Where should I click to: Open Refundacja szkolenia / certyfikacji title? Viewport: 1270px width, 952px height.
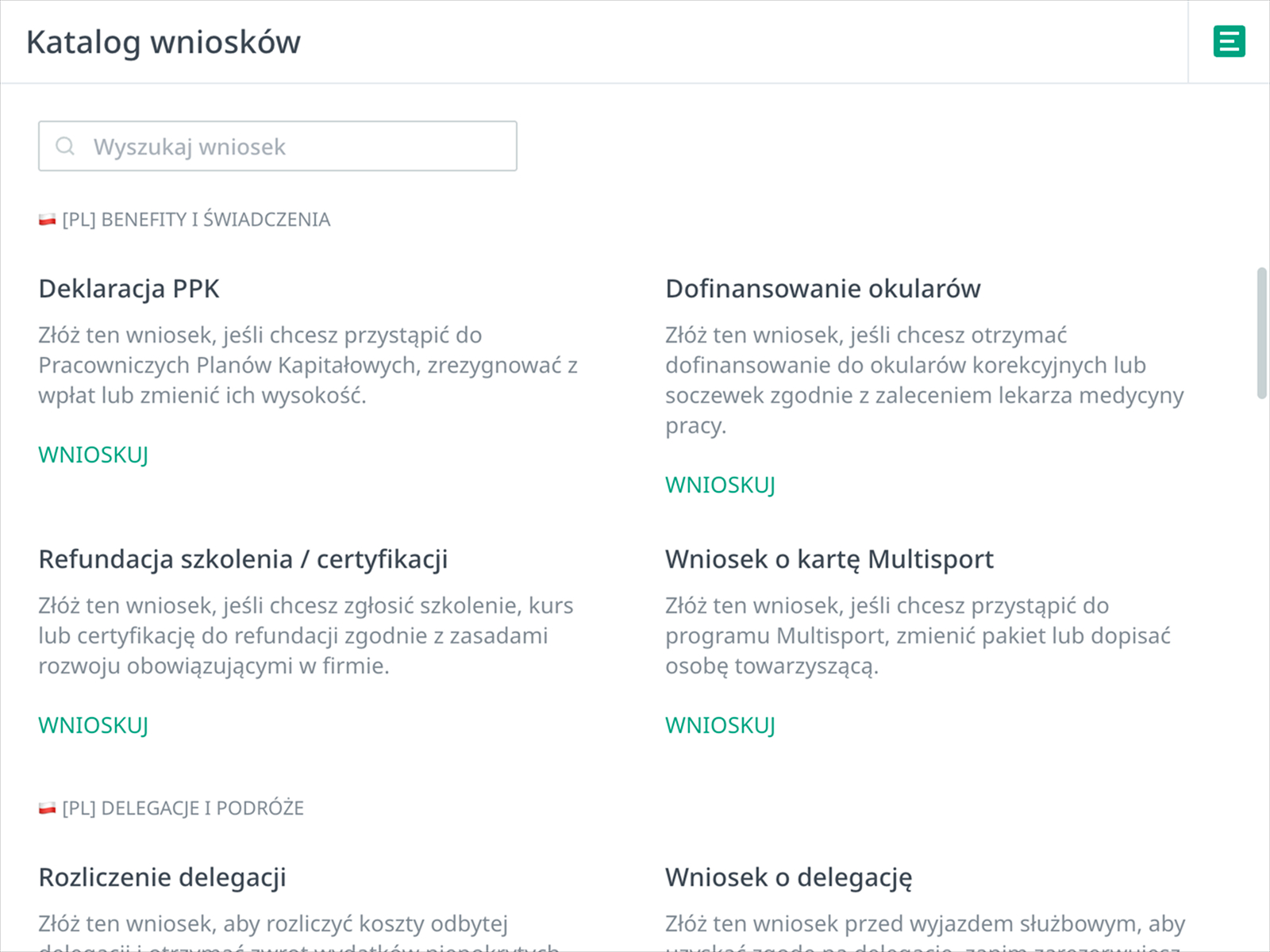(x=243, y=559)
